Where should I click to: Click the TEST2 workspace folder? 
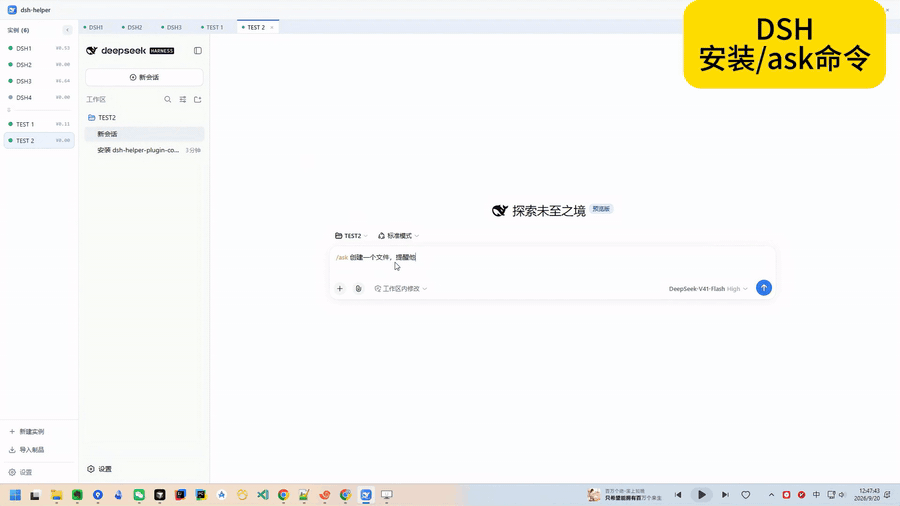144,118
